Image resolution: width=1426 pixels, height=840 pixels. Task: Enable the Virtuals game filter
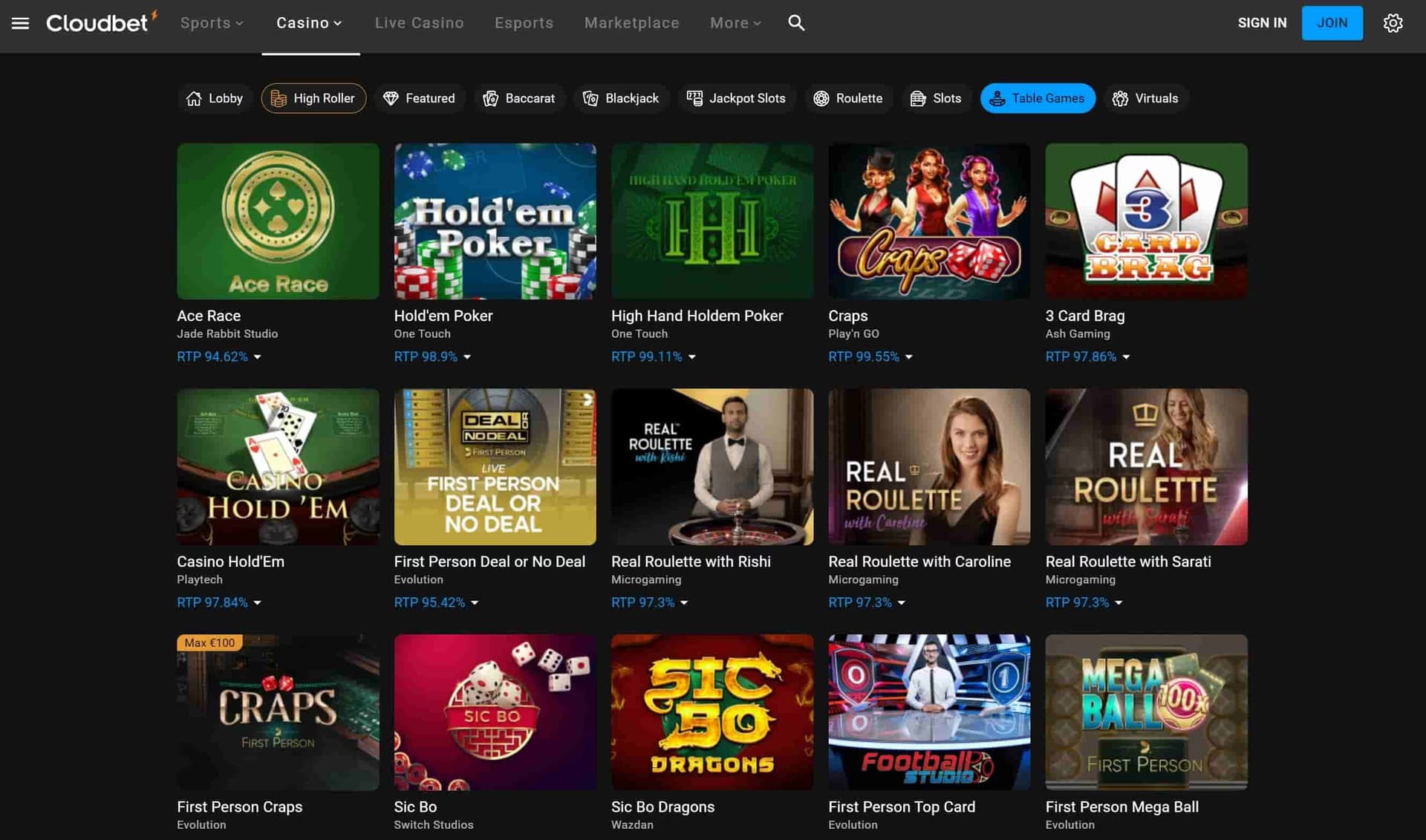[x=1145, y=98]
